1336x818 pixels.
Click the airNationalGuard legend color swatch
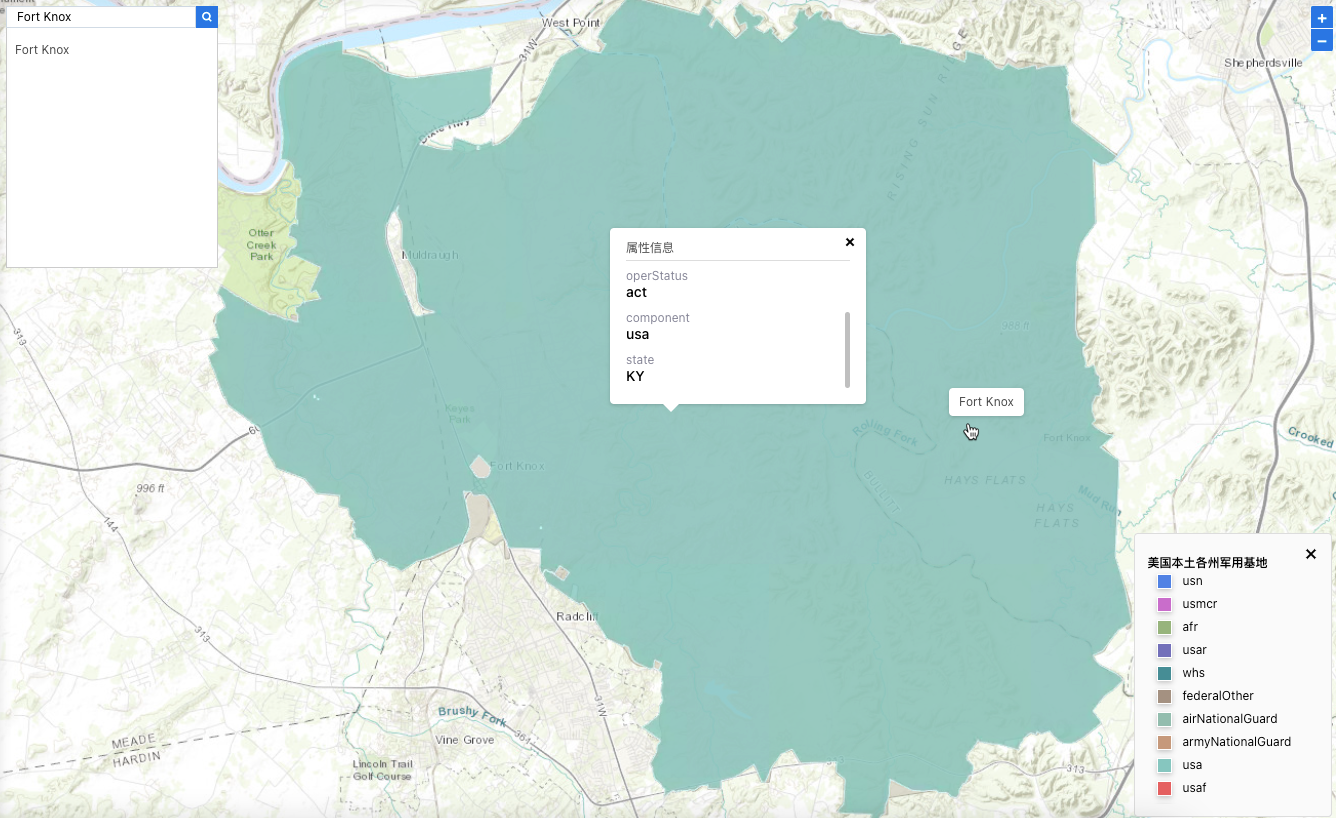(x=1164, y=719)
